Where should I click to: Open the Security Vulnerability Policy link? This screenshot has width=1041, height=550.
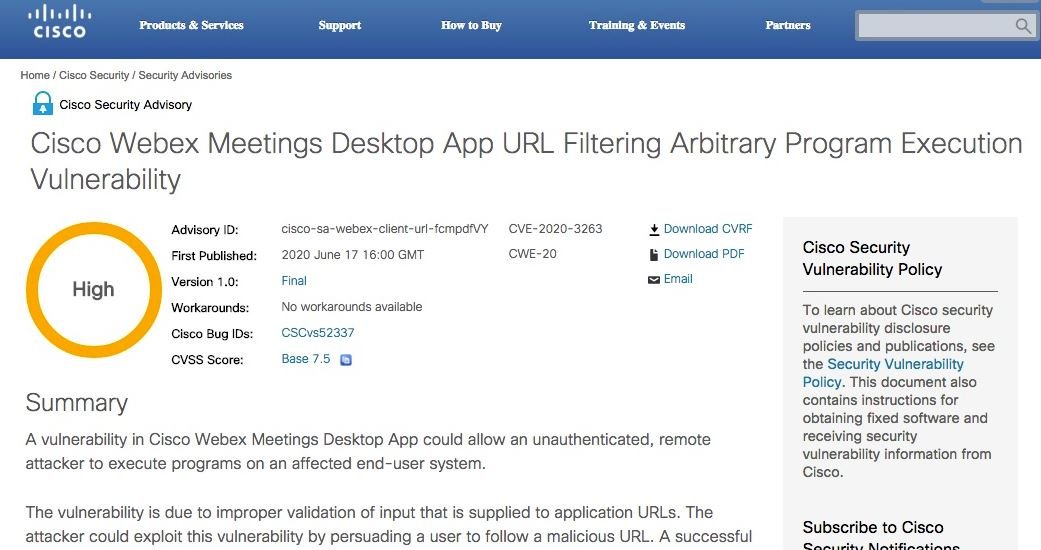coord(883,373)
